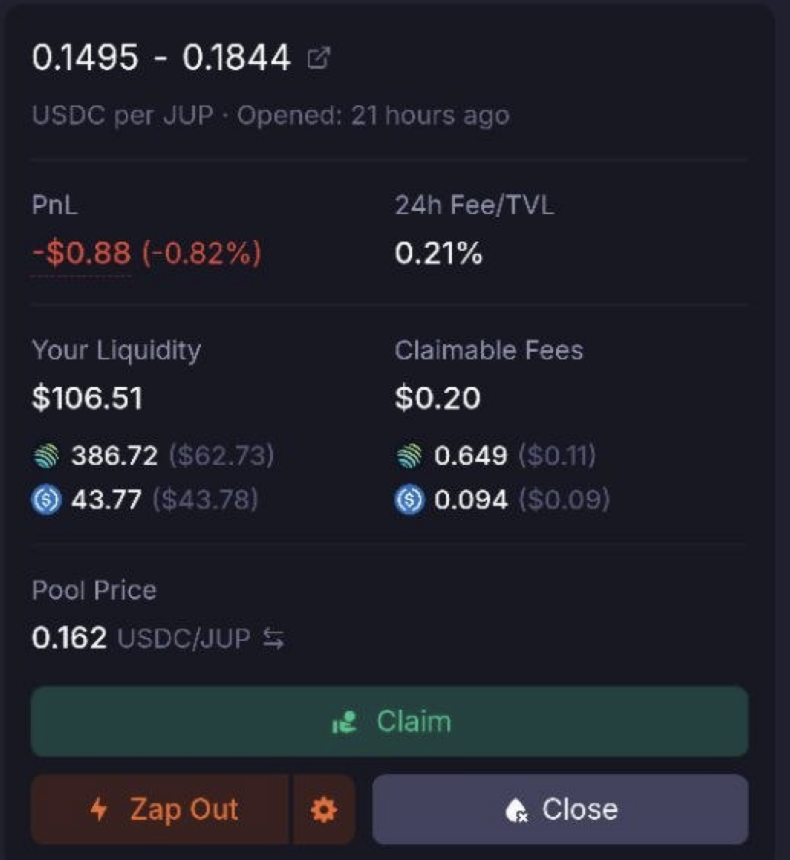Click the 386.72 JUP liquidity amount
This screenshot has width=790, height=860.
114,457
